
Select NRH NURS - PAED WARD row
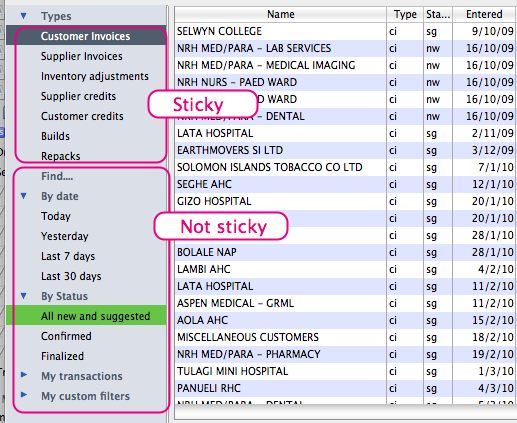pos(346,82)
